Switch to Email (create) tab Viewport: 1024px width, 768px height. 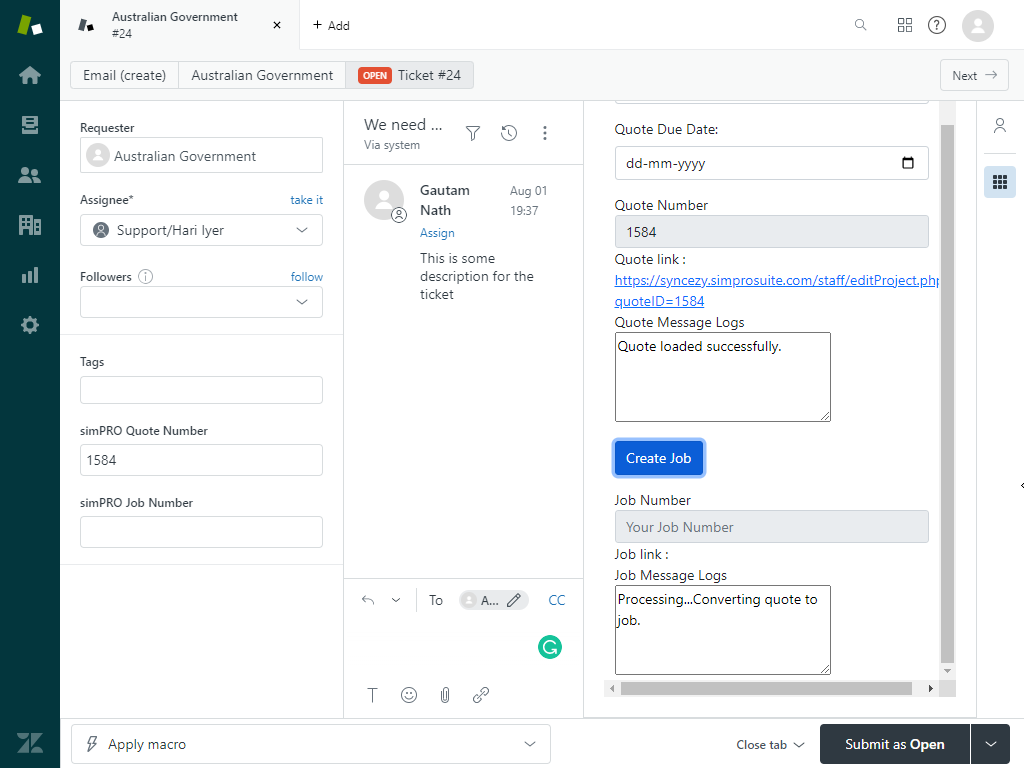pyautogui.click(x=125, y=75)
